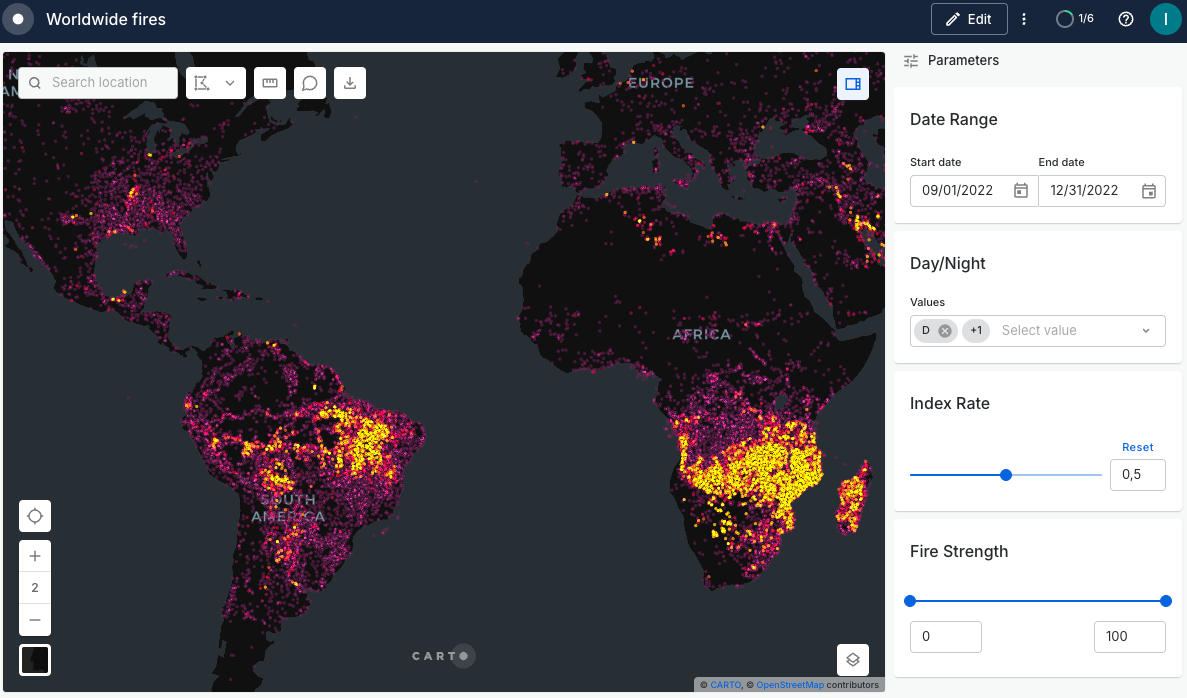Expand the Day/Night values dropdown
Image resolution: width=1187 pixels, height=698 pixels.
pos(1146,331)
